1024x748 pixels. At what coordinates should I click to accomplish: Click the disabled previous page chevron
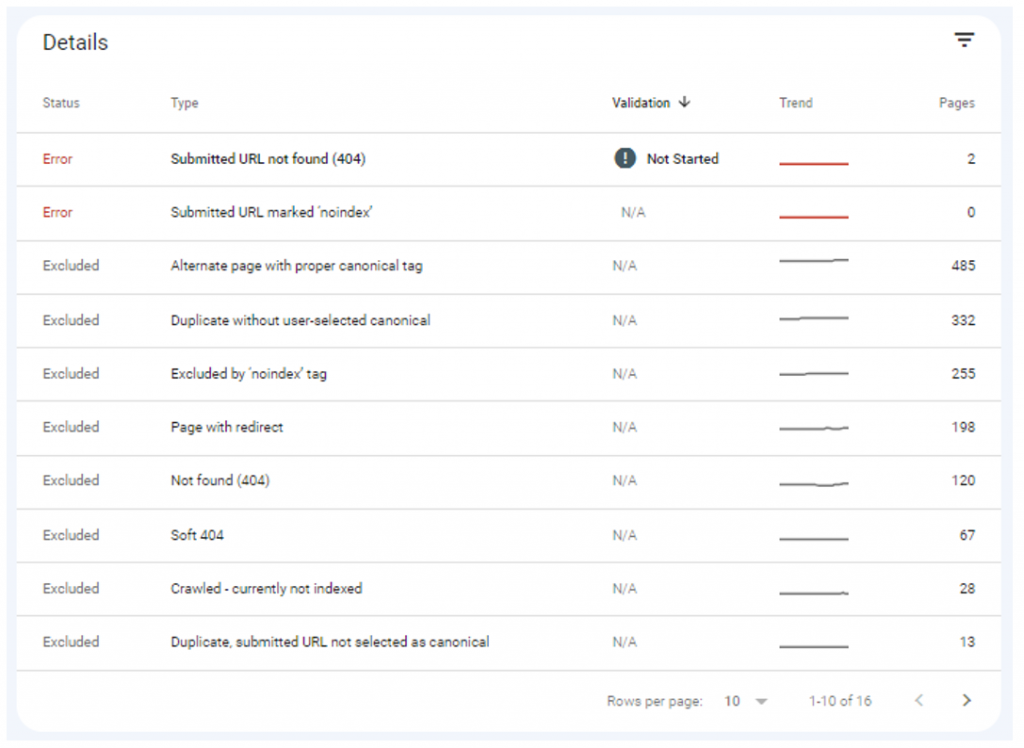(922, 701)
